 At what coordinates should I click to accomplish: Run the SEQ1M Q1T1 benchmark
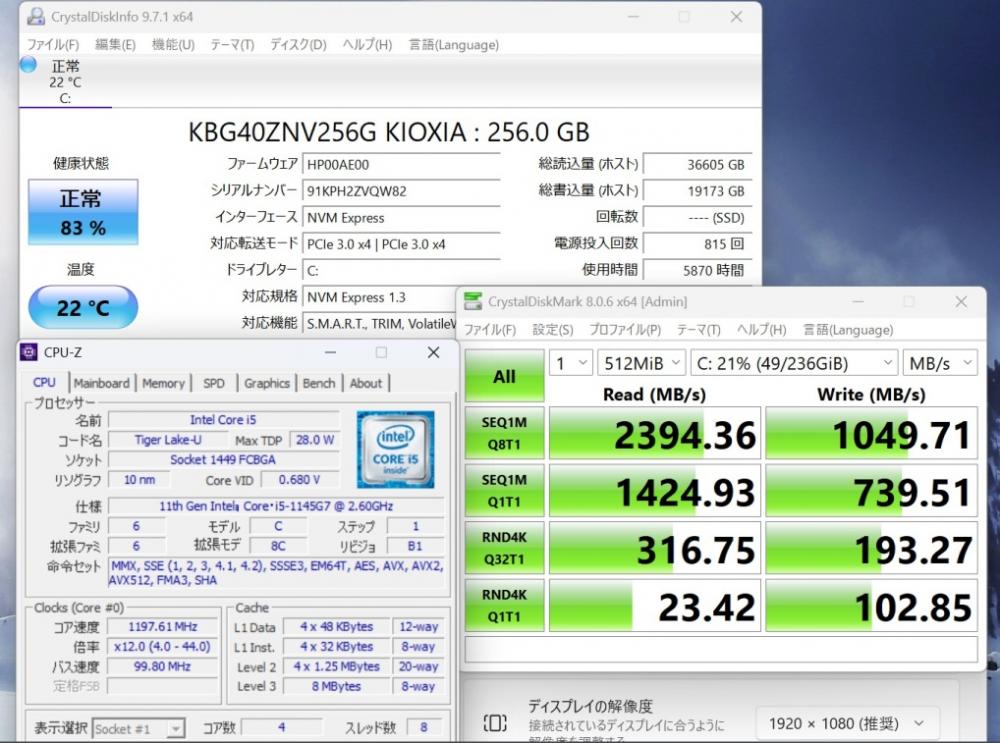[x=504, y=490]
